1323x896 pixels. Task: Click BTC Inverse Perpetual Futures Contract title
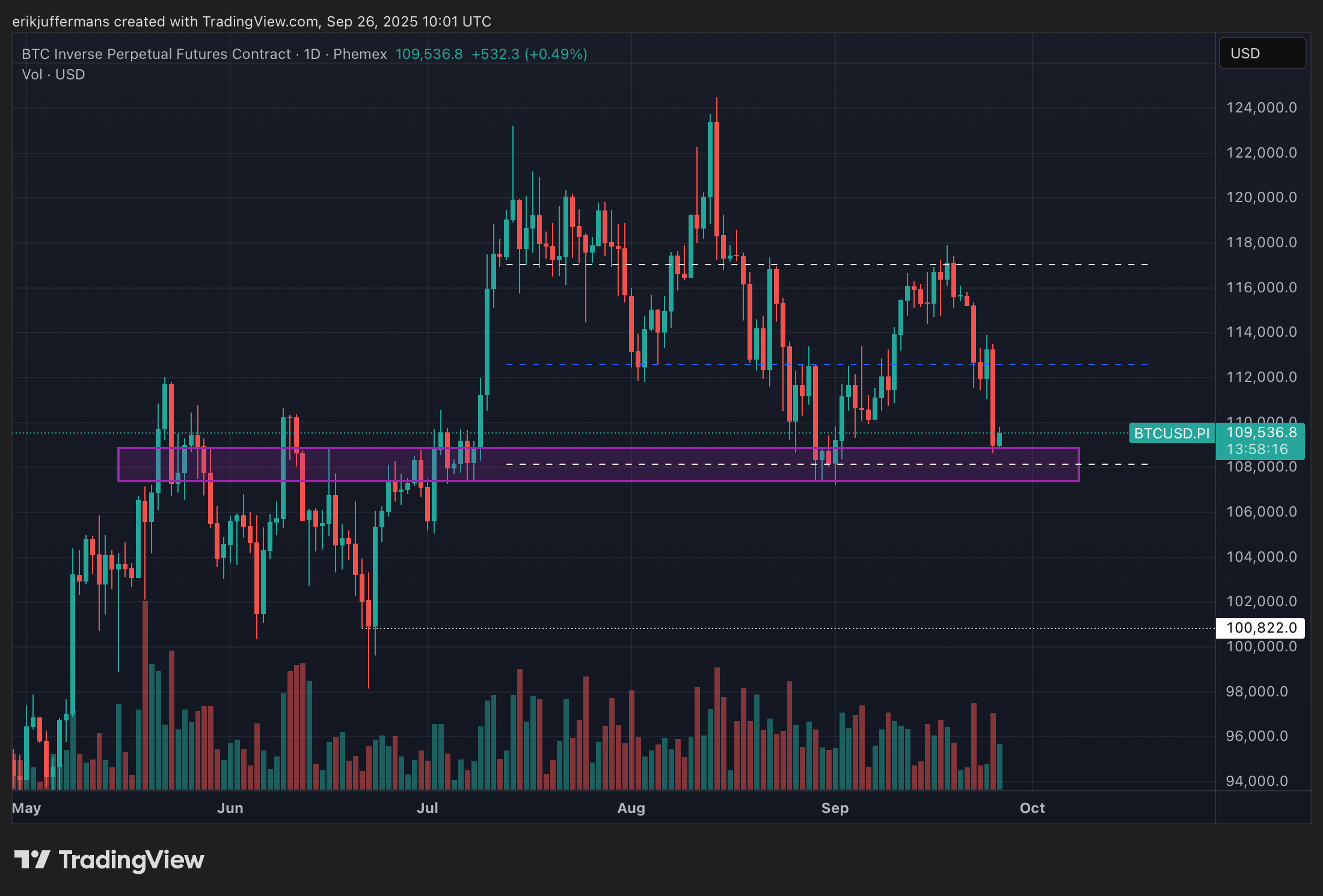coord(156,54)
